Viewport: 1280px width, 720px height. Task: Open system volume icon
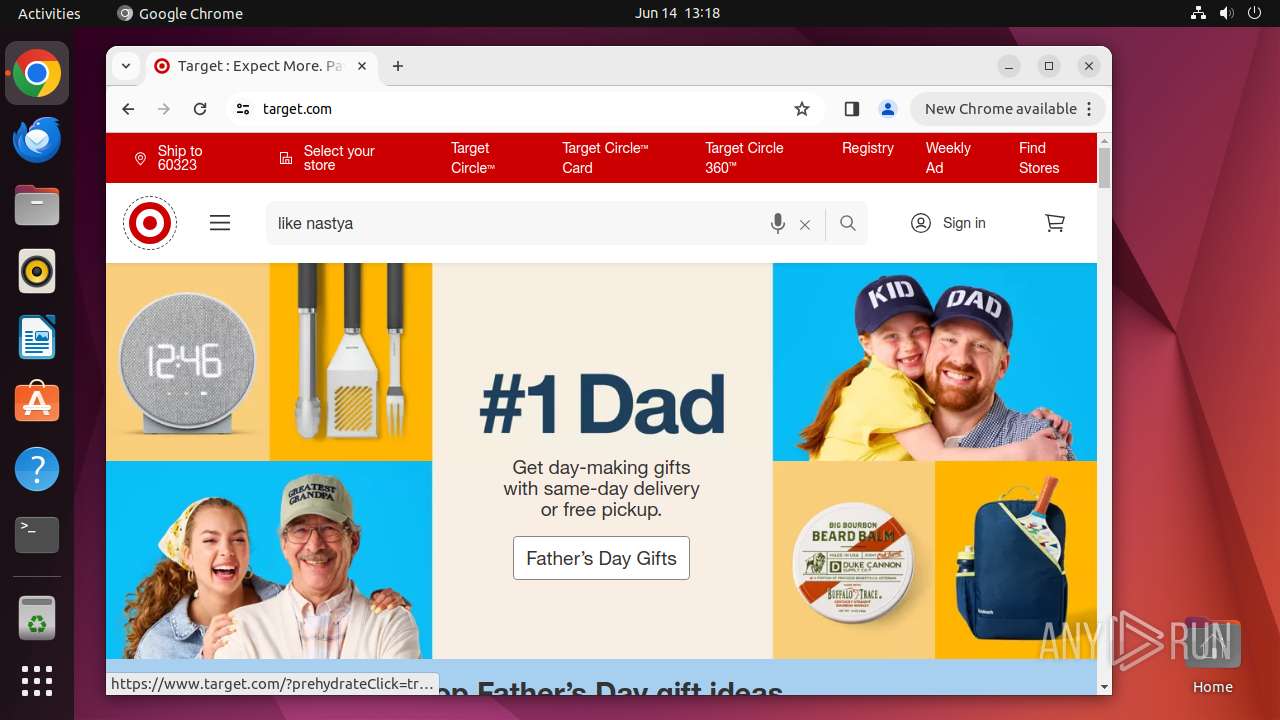(x=1227, y=13)
